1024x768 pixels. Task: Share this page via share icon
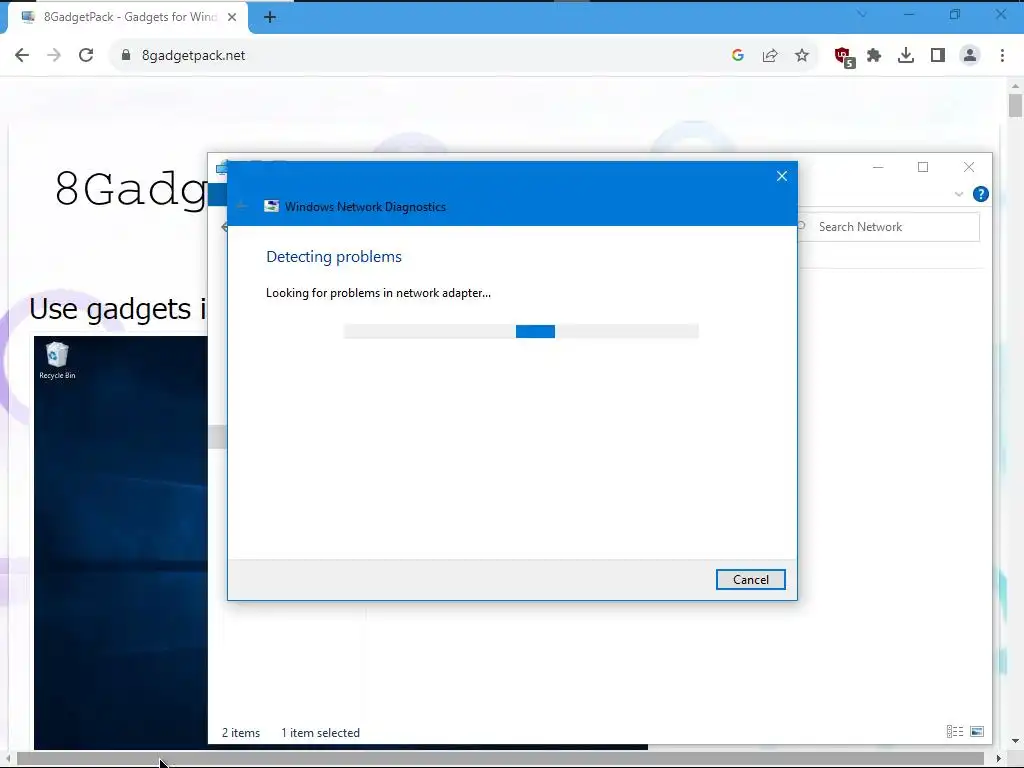tap(770, 56)
